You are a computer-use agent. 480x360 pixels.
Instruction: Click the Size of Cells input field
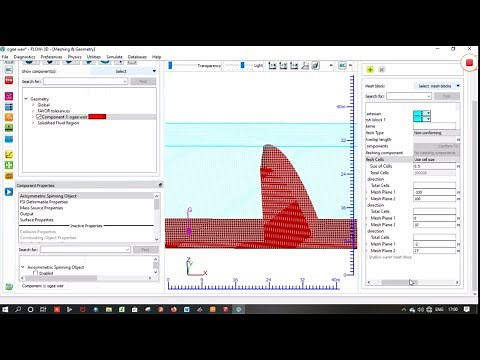(x=434, y=166)
